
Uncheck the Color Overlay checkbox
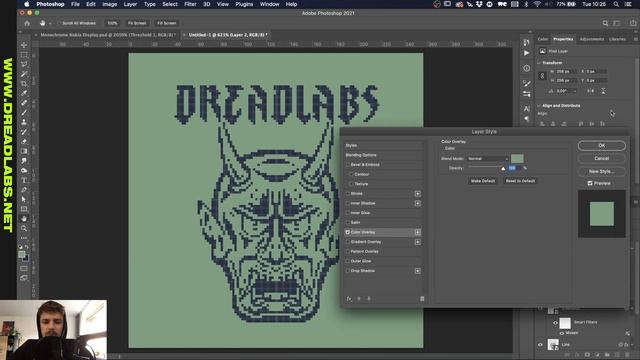tap(348, 232)
